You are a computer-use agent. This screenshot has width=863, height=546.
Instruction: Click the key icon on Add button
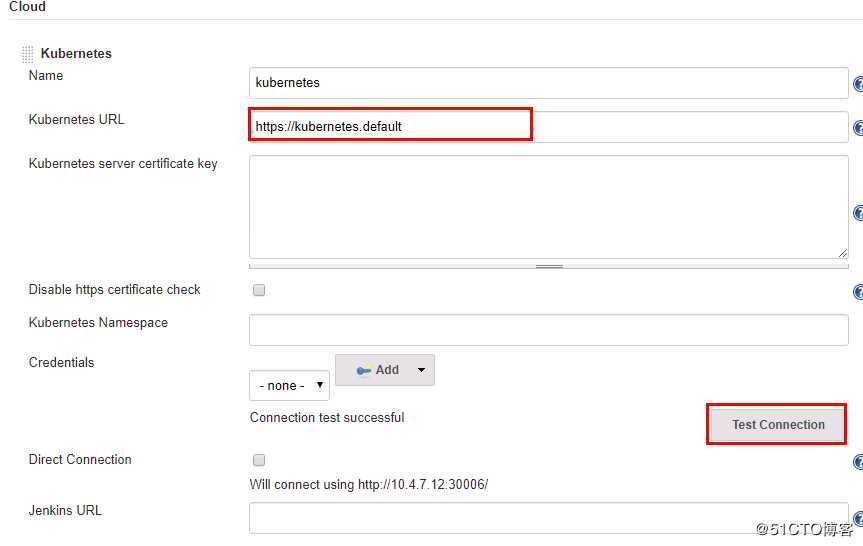coord(363,370)
